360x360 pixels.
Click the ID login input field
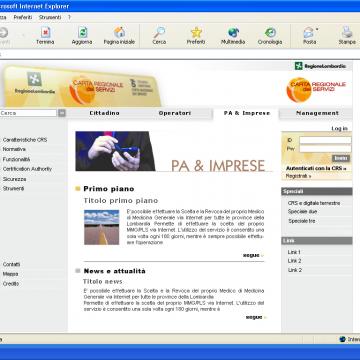point(325,140)
